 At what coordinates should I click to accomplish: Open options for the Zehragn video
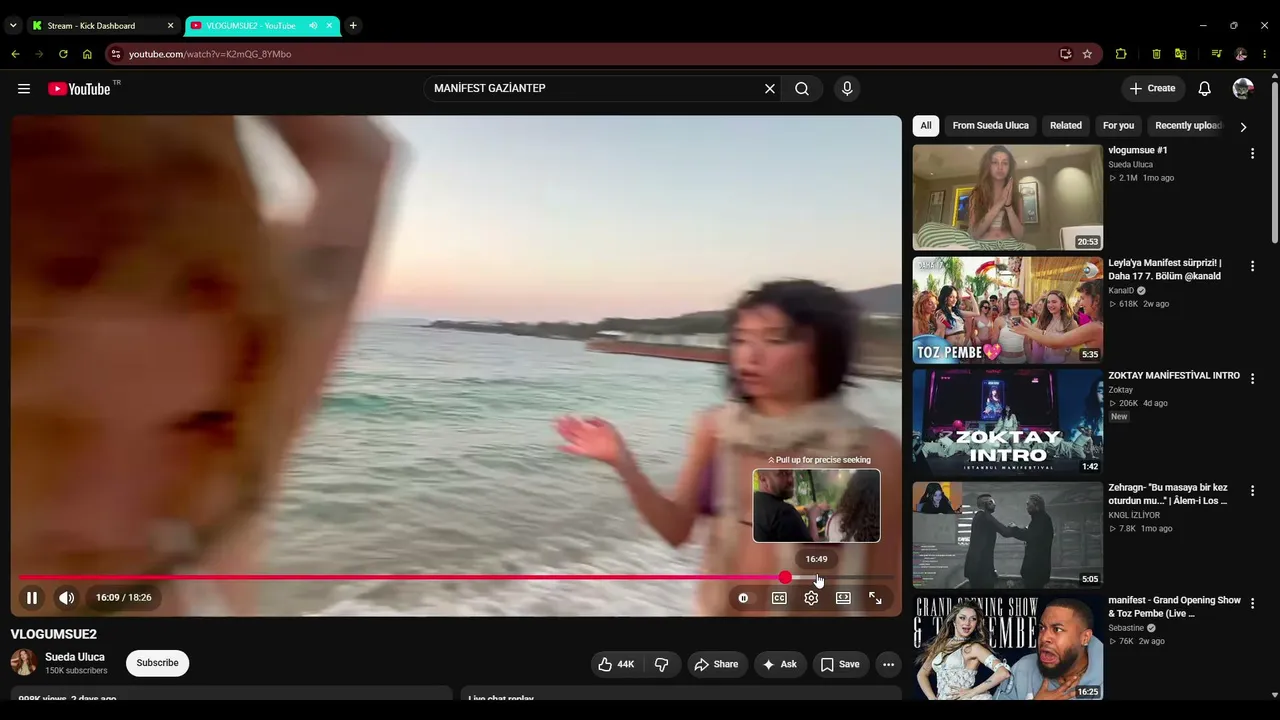[1252, 492]
